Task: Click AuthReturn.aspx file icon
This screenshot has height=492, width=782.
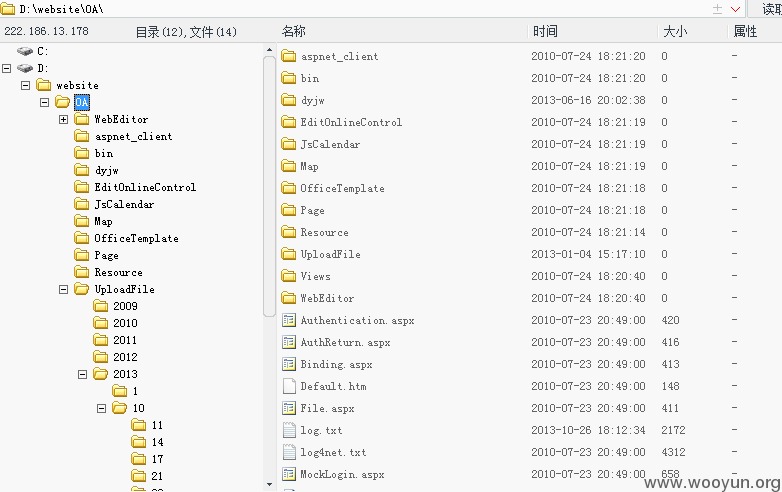Action: 289,342
